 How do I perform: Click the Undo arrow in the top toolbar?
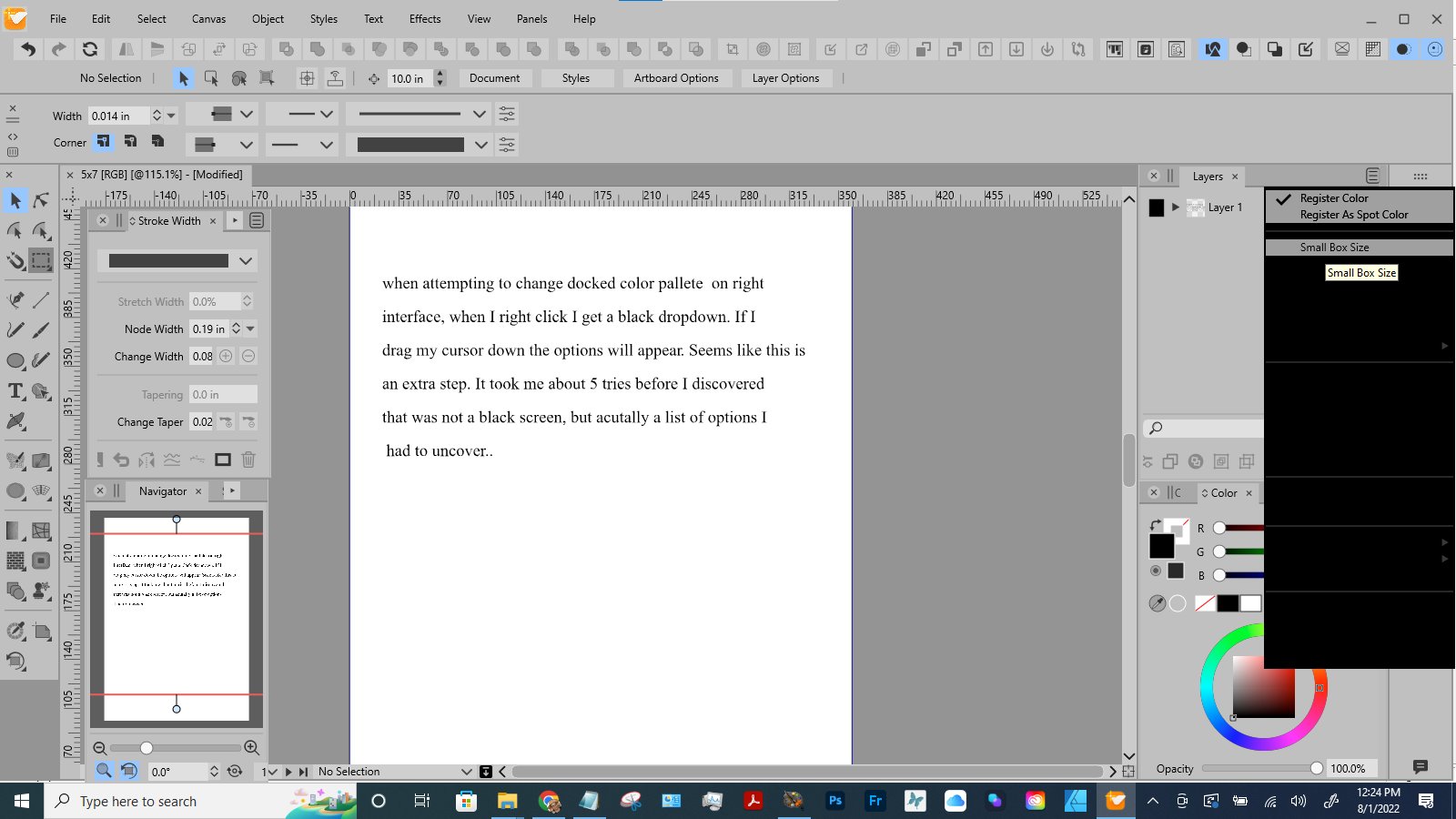pos(28,49)
